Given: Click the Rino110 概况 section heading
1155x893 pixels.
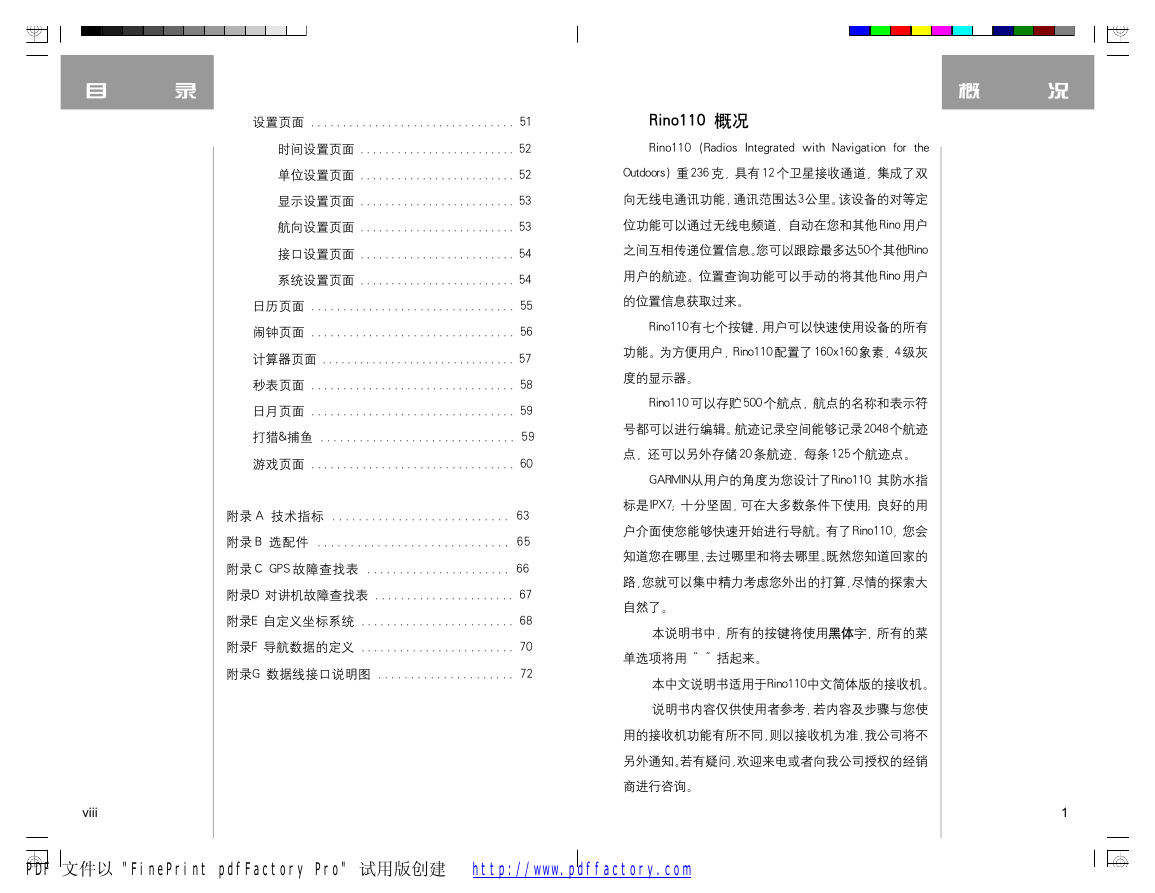Looking at the screenshot, I should (698, 121).
